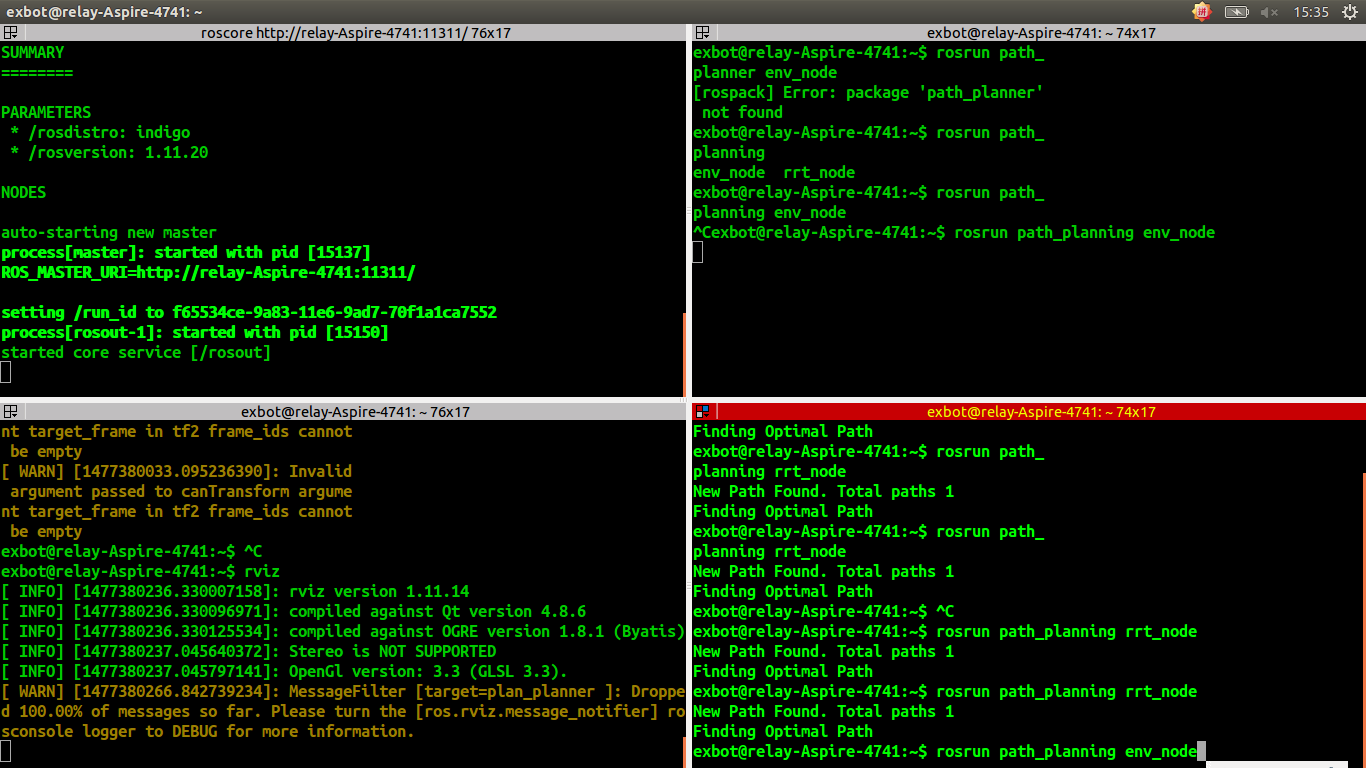This screenshot has height=768, width=1366.
Task: Show calendar from the 15:35 clock
Action: 1310,12
